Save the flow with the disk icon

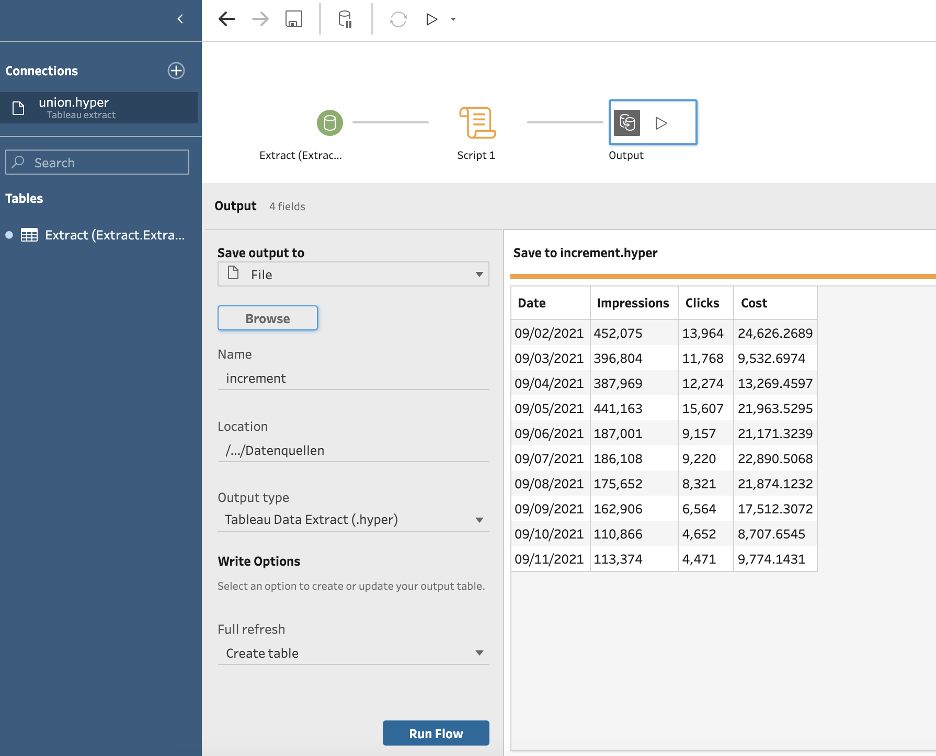pyautogui.click(x=294, y=19)
